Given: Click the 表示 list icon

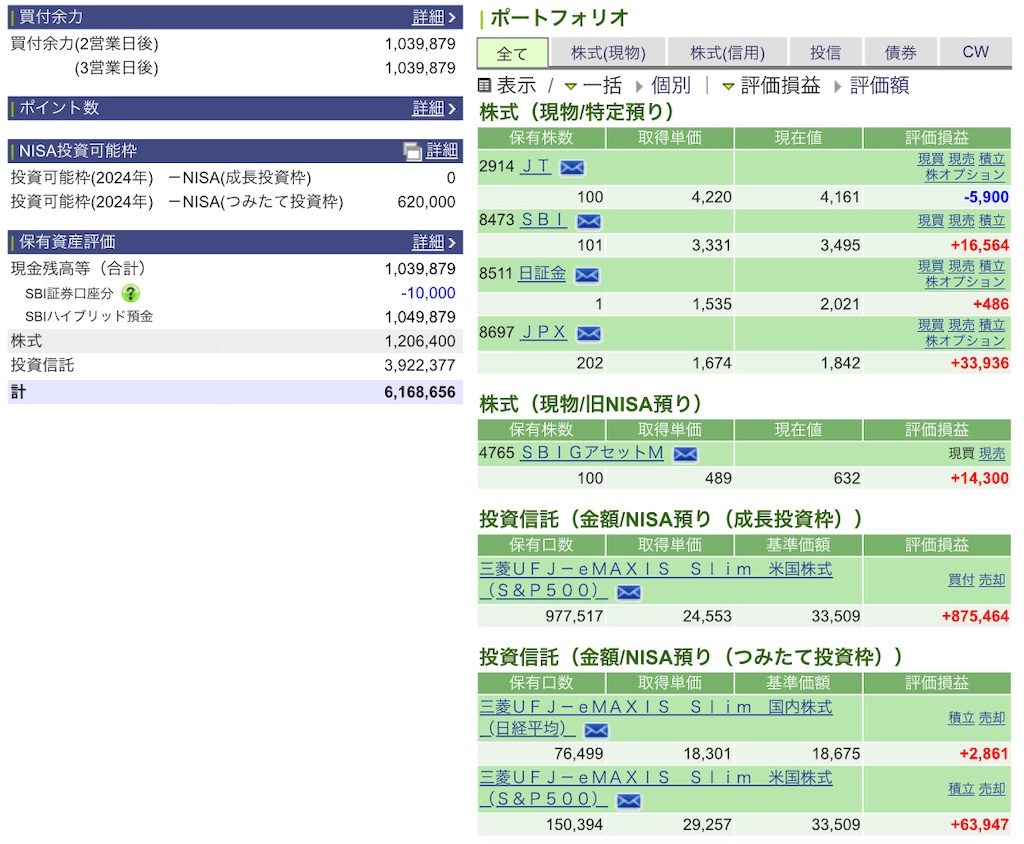Looking at the screenshot, I should click(484, 85).
